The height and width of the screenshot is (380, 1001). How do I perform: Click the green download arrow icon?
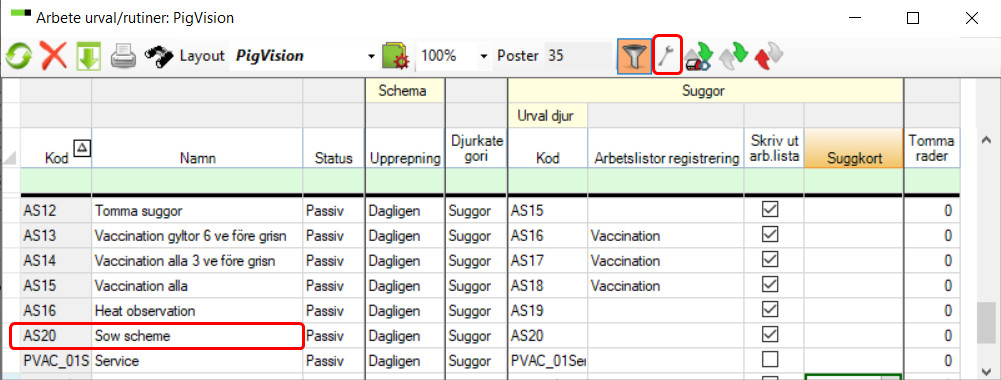[x=88, y=56]
